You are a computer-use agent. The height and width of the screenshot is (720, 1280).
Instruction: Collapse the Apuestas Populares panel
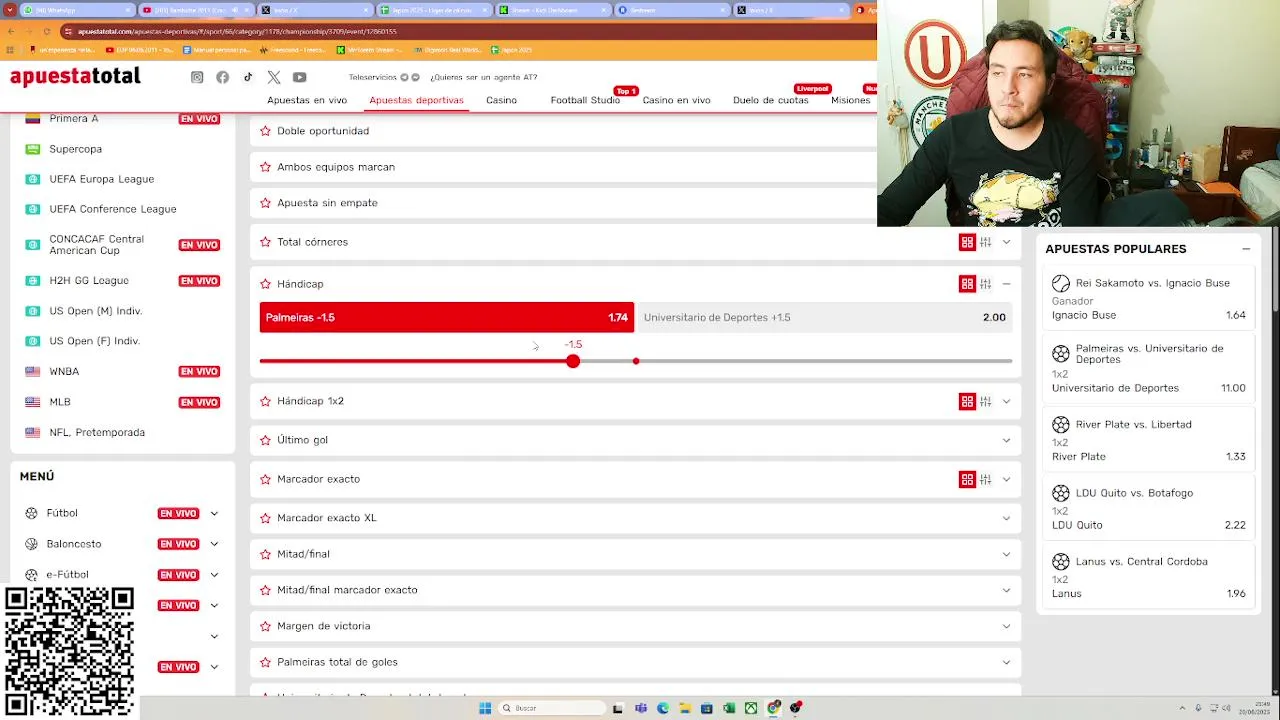pyautogui.click(x=1246, y=249)
